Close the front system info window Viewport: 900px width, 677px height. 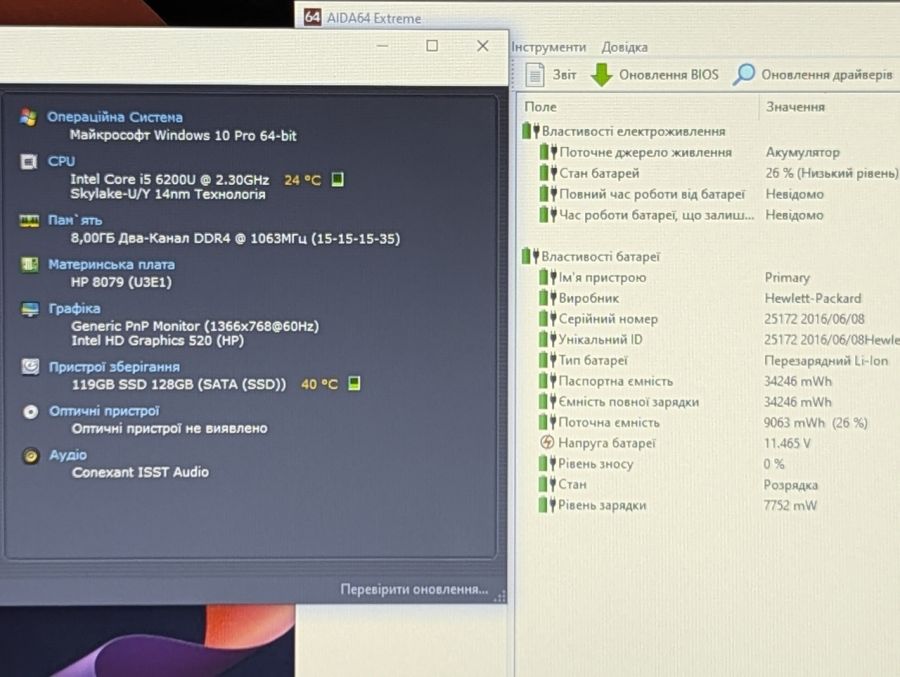click(483, 46)
